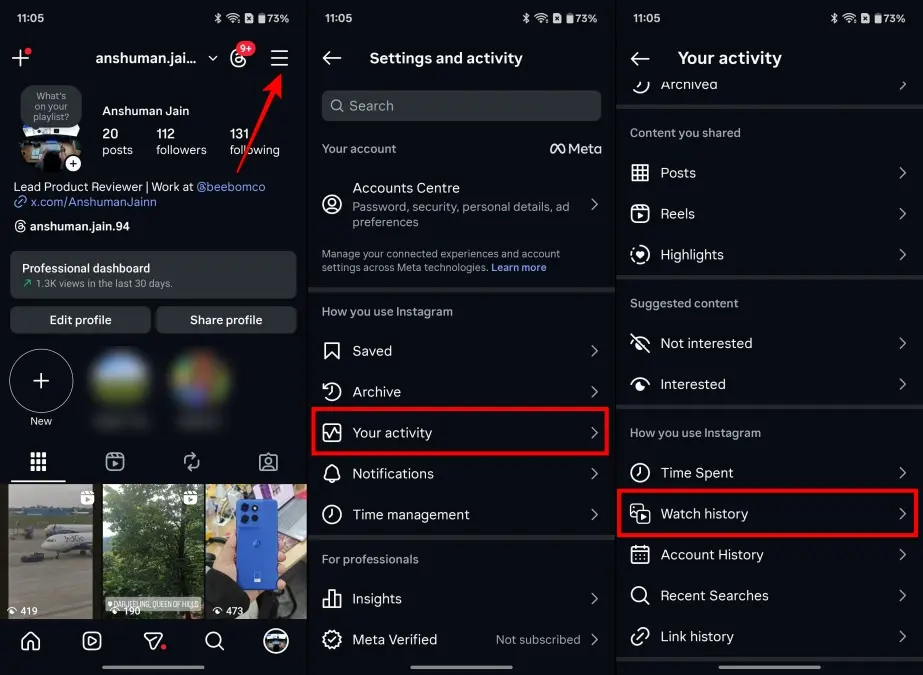The width and height of the screenshot is (923, 675).
Task: Tap the reposts tab icon on profile
Action: (191, 462)
